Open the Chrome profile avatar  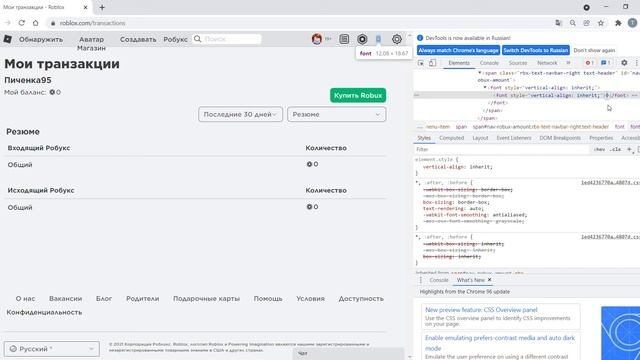click(x=632, y=23)
